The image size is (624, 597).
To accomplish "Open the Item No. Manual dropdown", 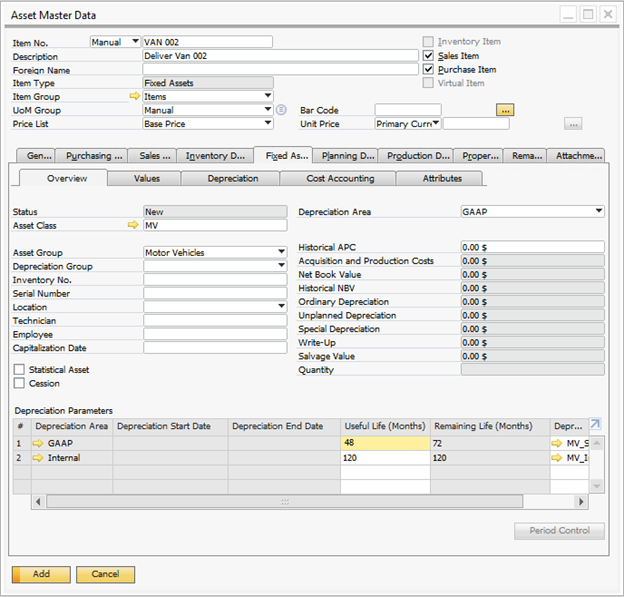I will [135, 41].
